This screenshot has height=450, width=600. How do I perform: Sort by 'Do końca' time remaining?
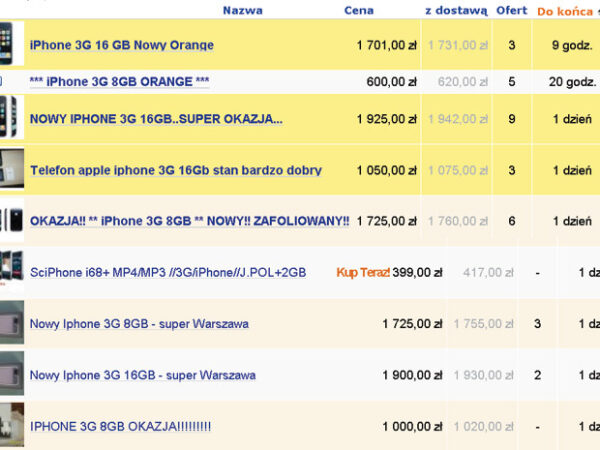point(564,11)
